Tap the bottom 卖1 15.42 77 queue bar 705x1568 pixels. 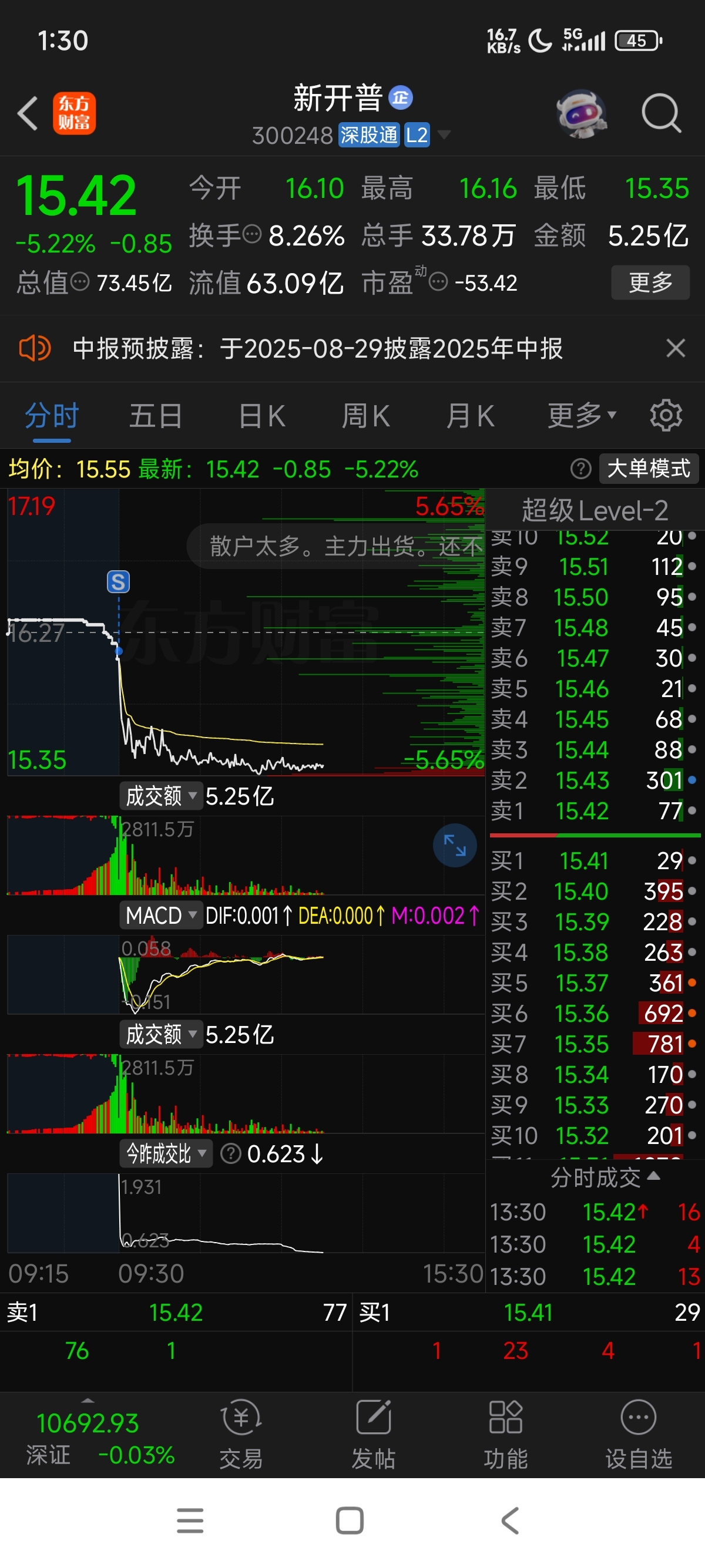[177, 1313]
